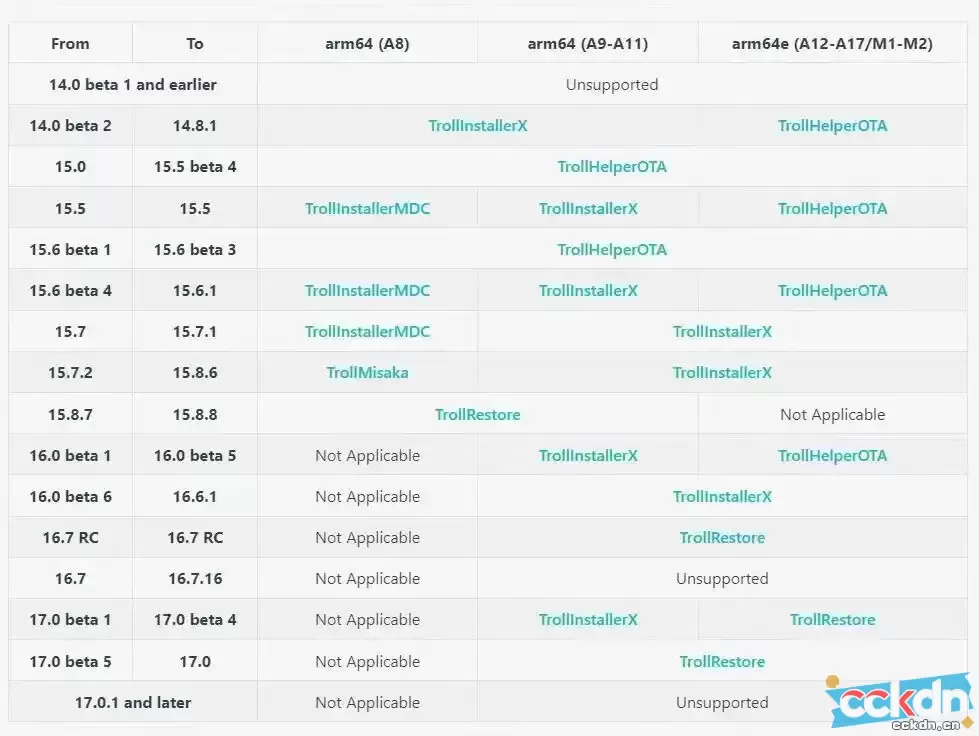Click the TrollMisaka link

tap(367, 373)
